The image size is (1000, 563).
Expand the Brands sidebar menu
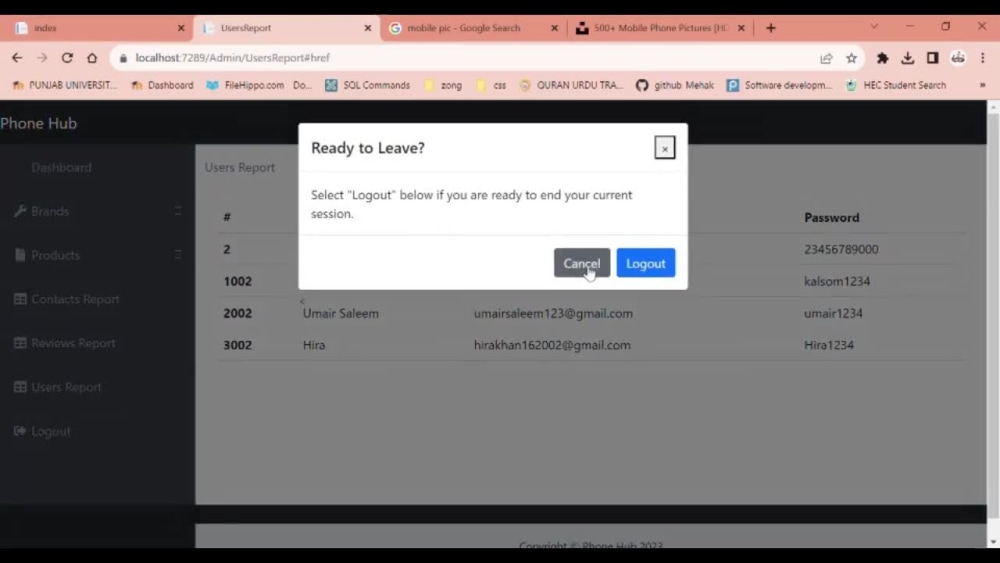97,211
